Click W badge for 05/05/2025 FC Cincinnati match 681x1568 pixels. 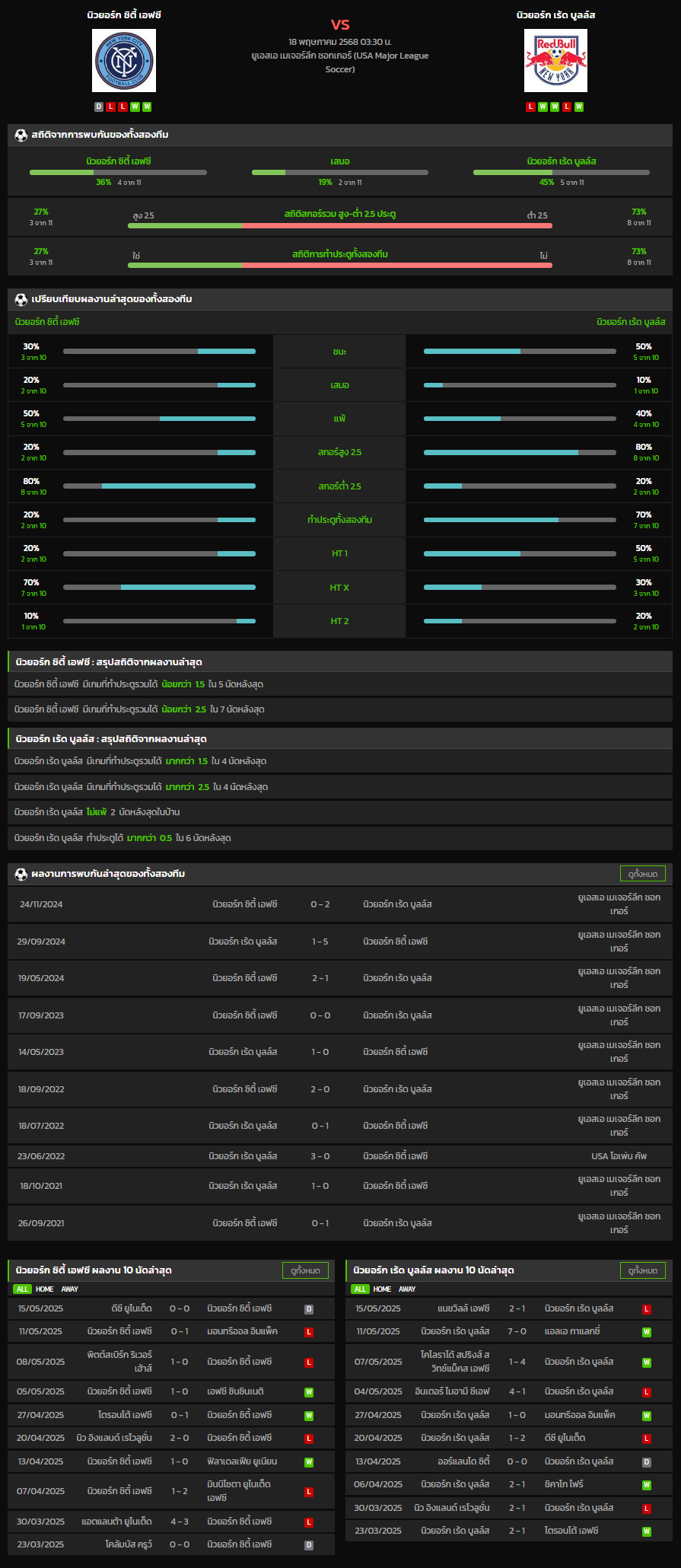(x=309, y=1392)
